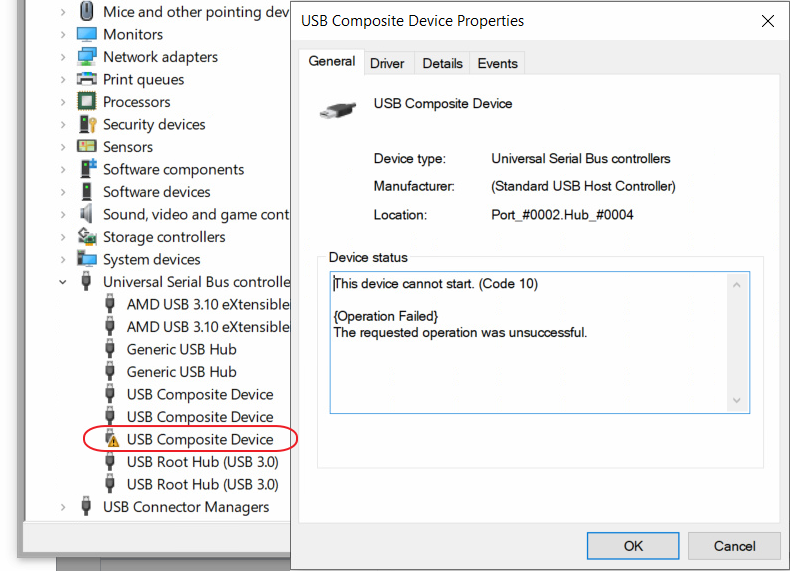
Task: Click the Processors chip icon
Action: 87,101
